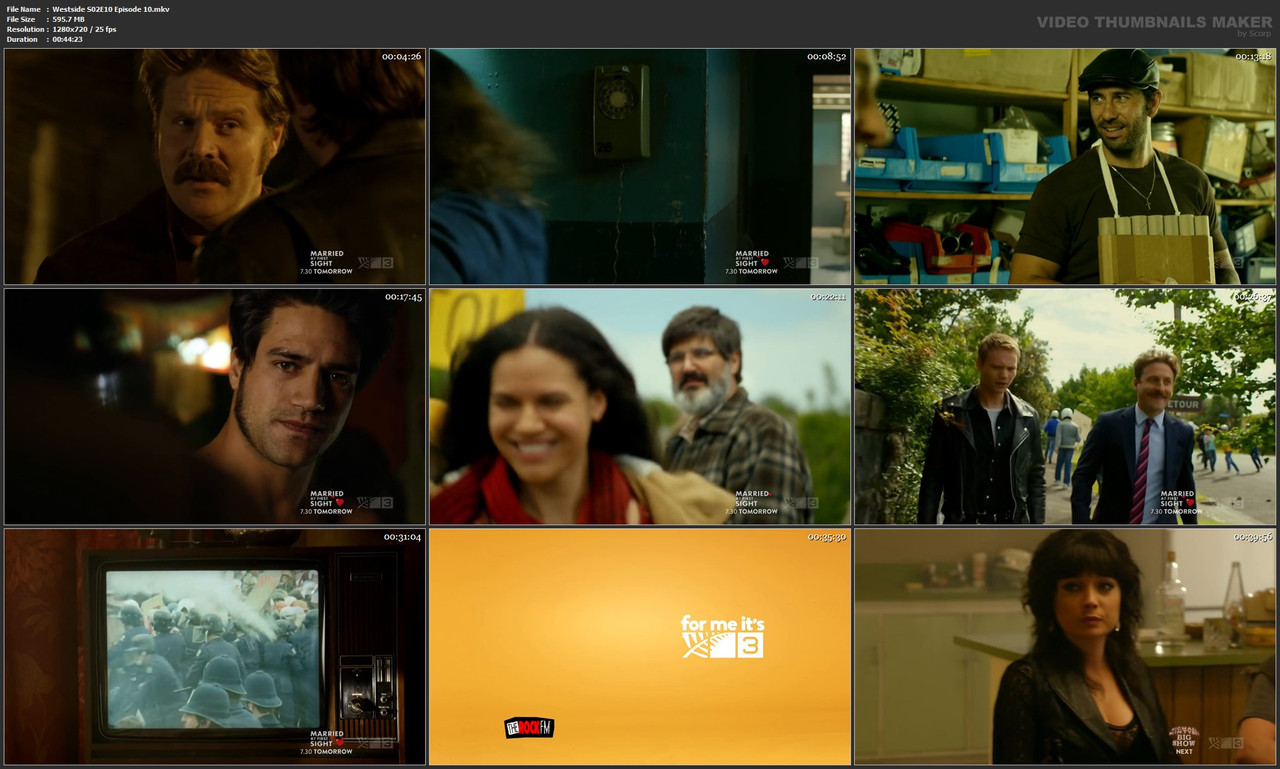
Task: Click the 'Married at First Sight' overlay in first frame
Action: point(326,262)
